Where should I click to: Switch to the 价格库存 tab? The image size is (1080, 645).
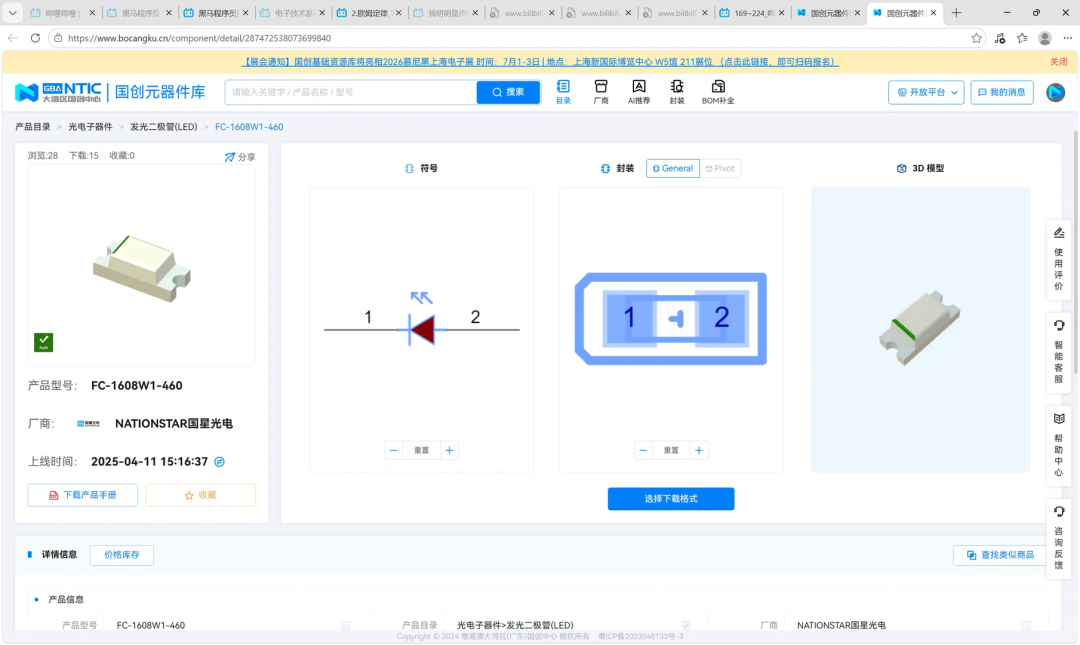(121, 555)
